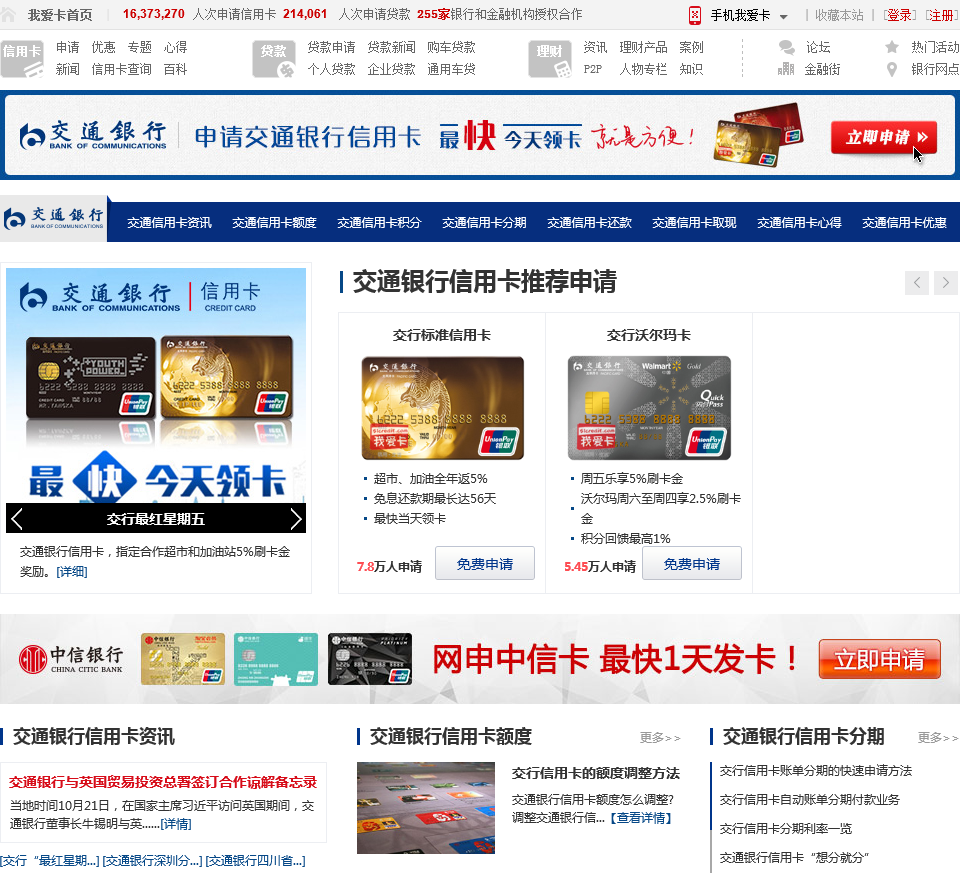The image size is (960, 873).
Task: Open the 理财产品 menu link
Action: pyautogui.click(x=643, y=47)
